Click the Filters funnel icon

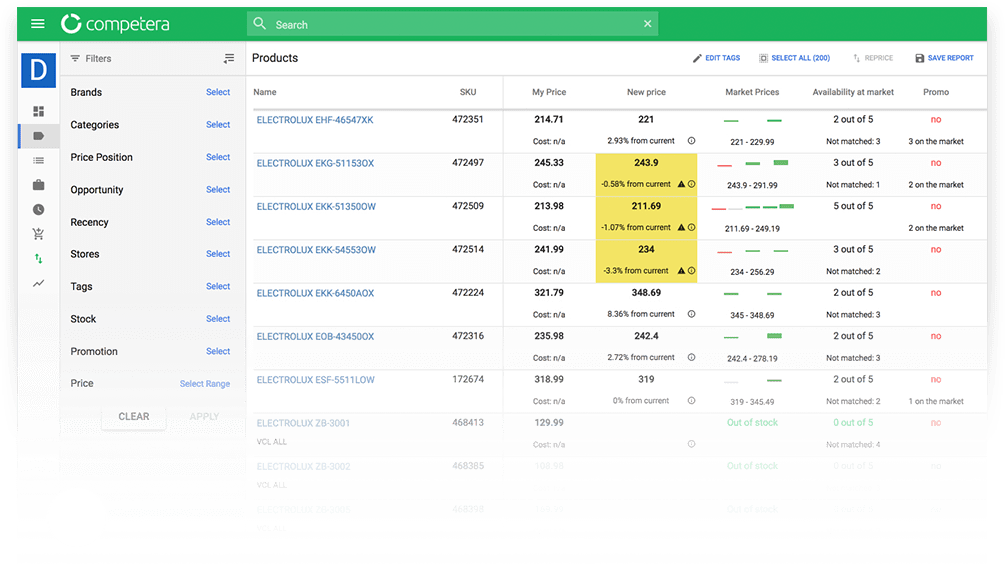(x=75, y=58)
